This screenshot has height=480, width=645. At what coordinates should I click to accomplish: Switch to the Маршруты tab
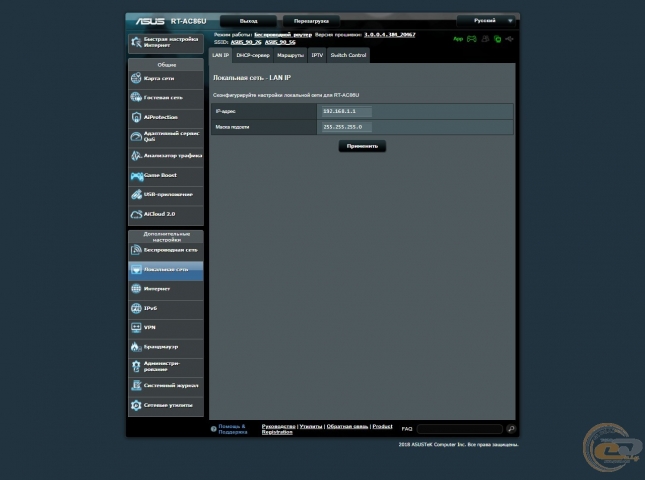coord(290,56)
